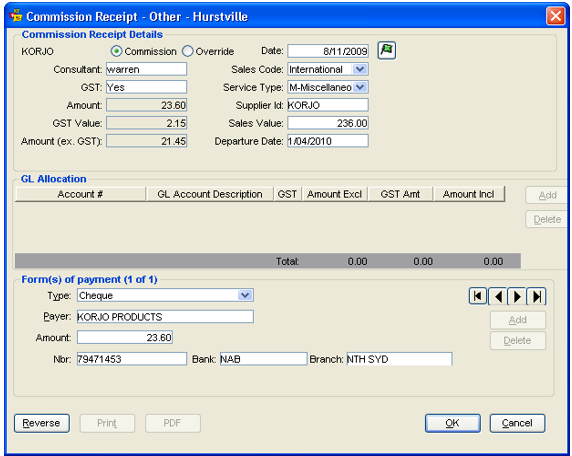
Task: Click Add button in Forms of payment
Action: [x=518, y=320]
